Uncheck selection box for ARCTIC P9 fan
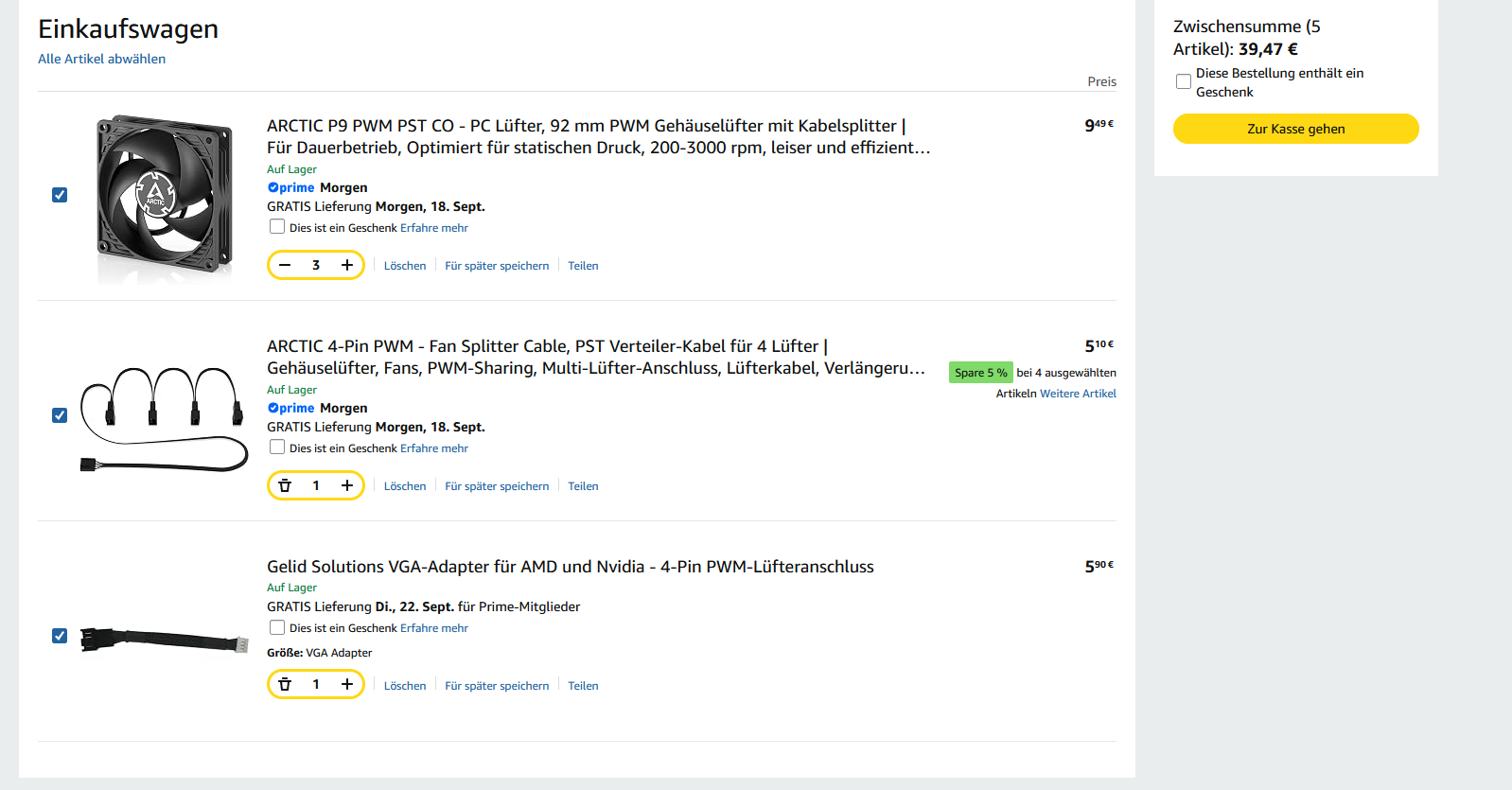Image resolution: width=1512 pixels, height=790 pixels. click(60, 195)
